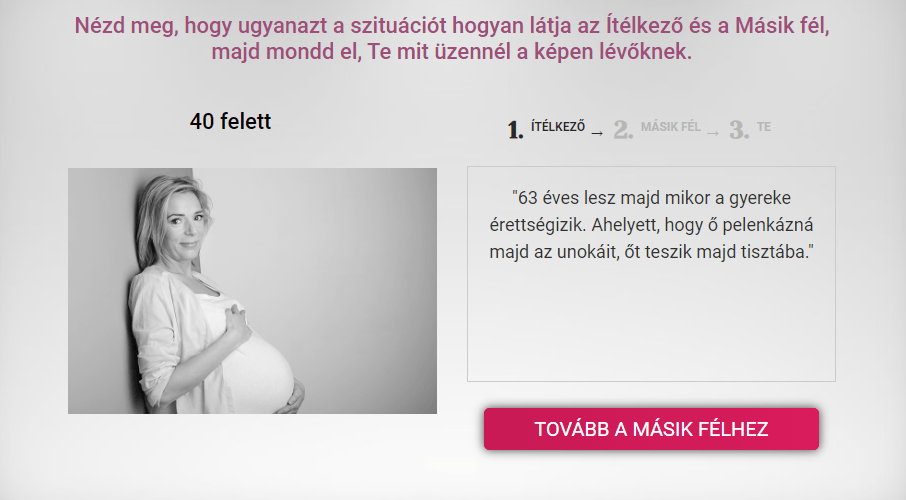Click the large step number 1

[x=515, y=130]
